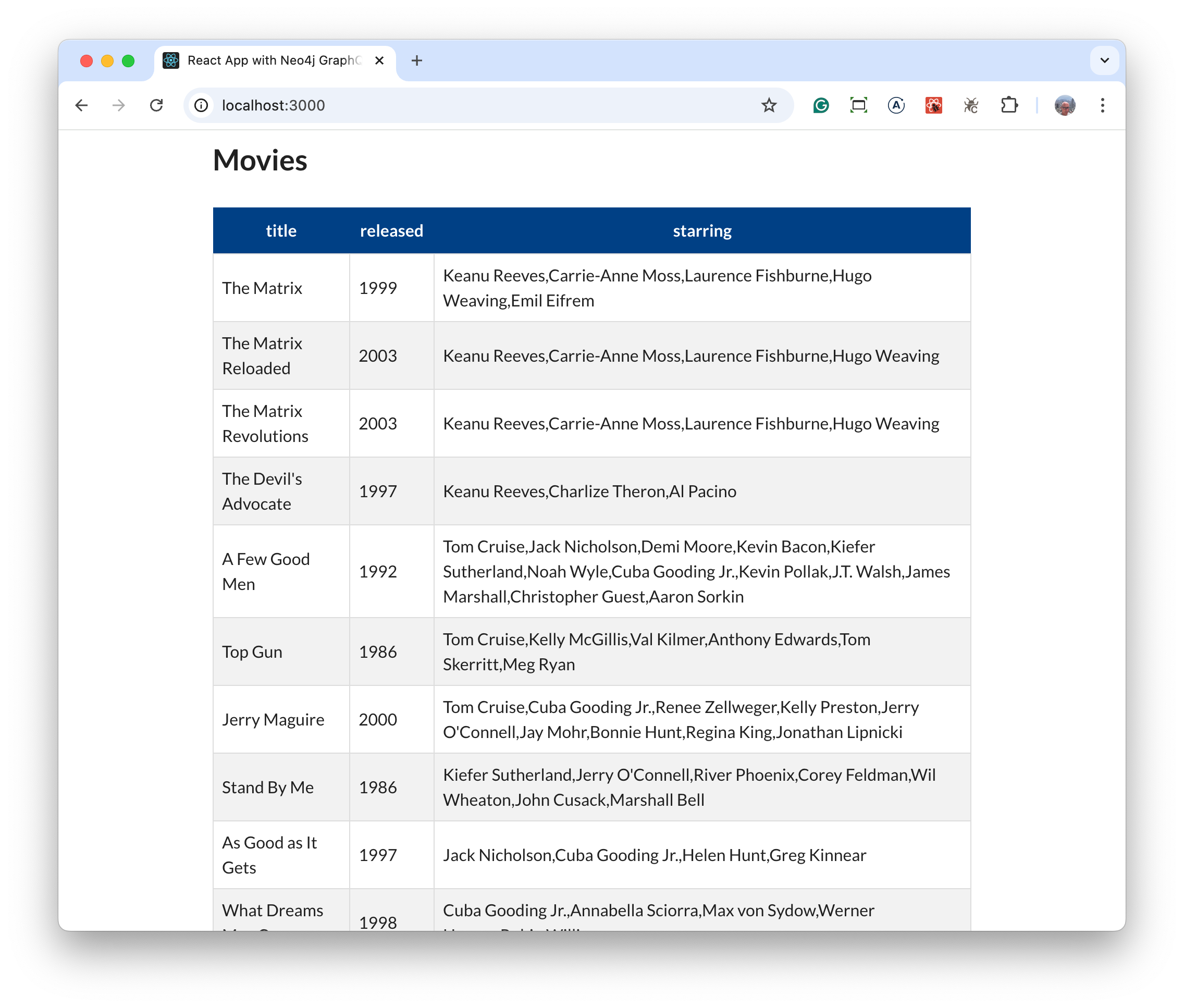Click the starring cast of The Matrix Reloaded
The width and height of the screenshot is (1184, 1008).
coord(702,355)
